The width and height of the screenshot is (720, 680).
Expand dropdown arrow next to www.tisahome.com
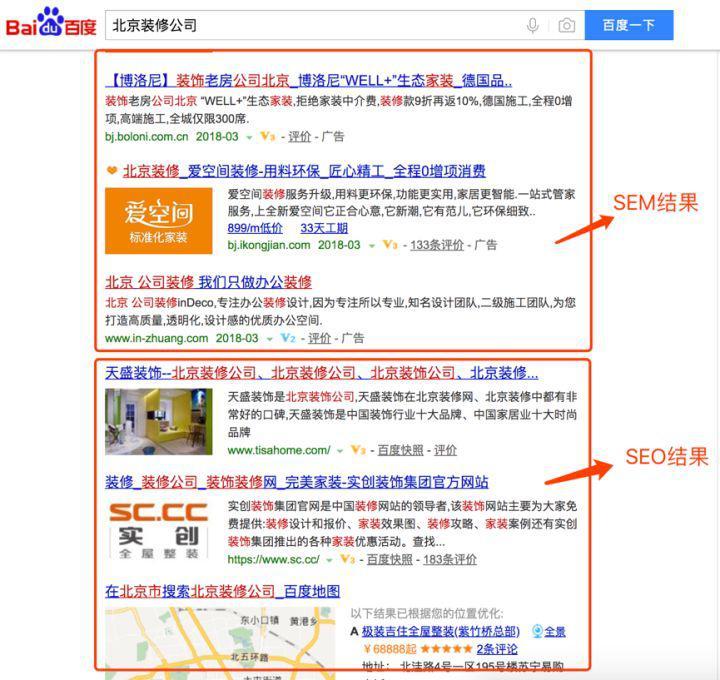pyautogui.click(x=340, y=451)
